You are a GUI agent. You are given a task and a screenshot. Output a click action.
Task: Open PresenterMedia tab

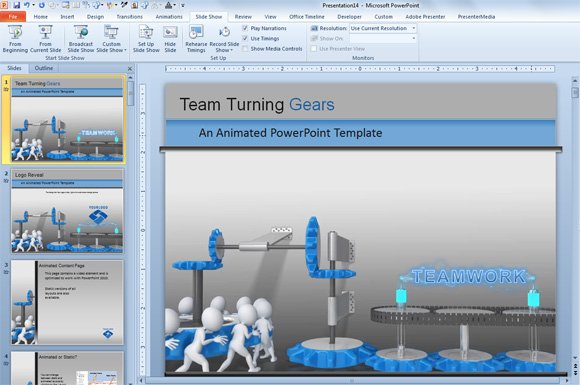(476, 17)
